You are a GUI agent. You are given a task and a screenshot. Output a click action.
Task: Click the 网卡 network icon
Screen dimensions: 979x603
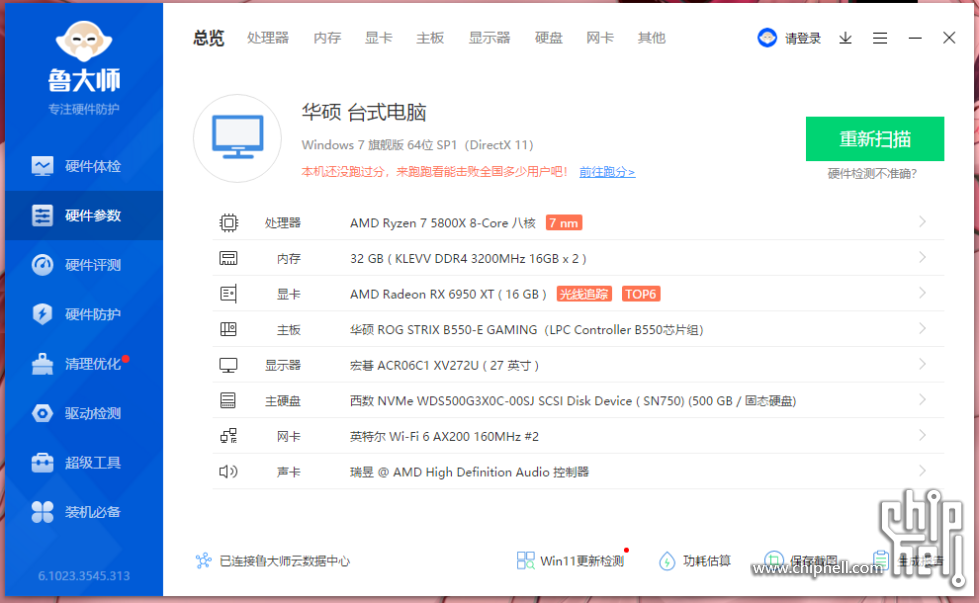click(x=229, y=436)
